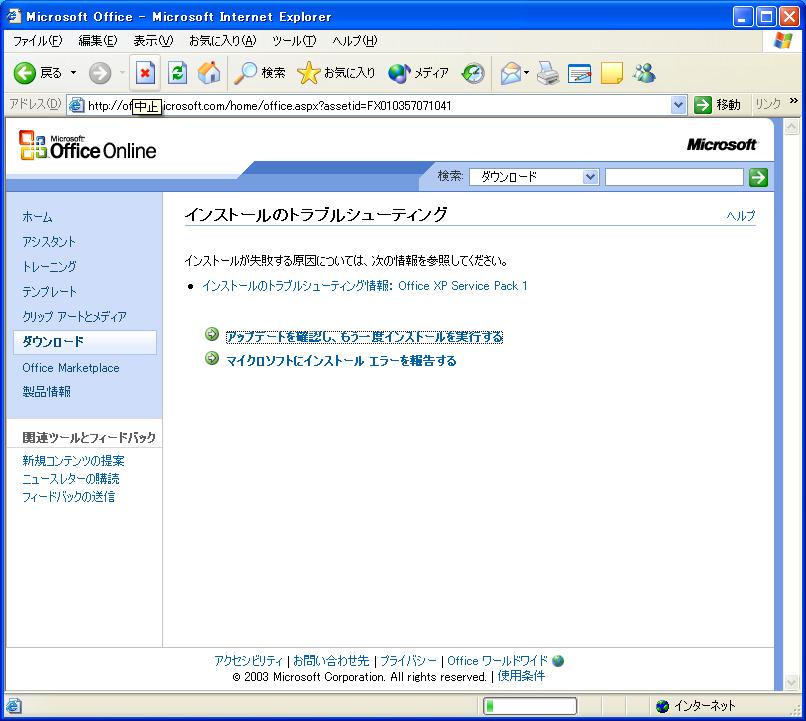Refresh the page with the green arrows icon

(x=177, y=73)
